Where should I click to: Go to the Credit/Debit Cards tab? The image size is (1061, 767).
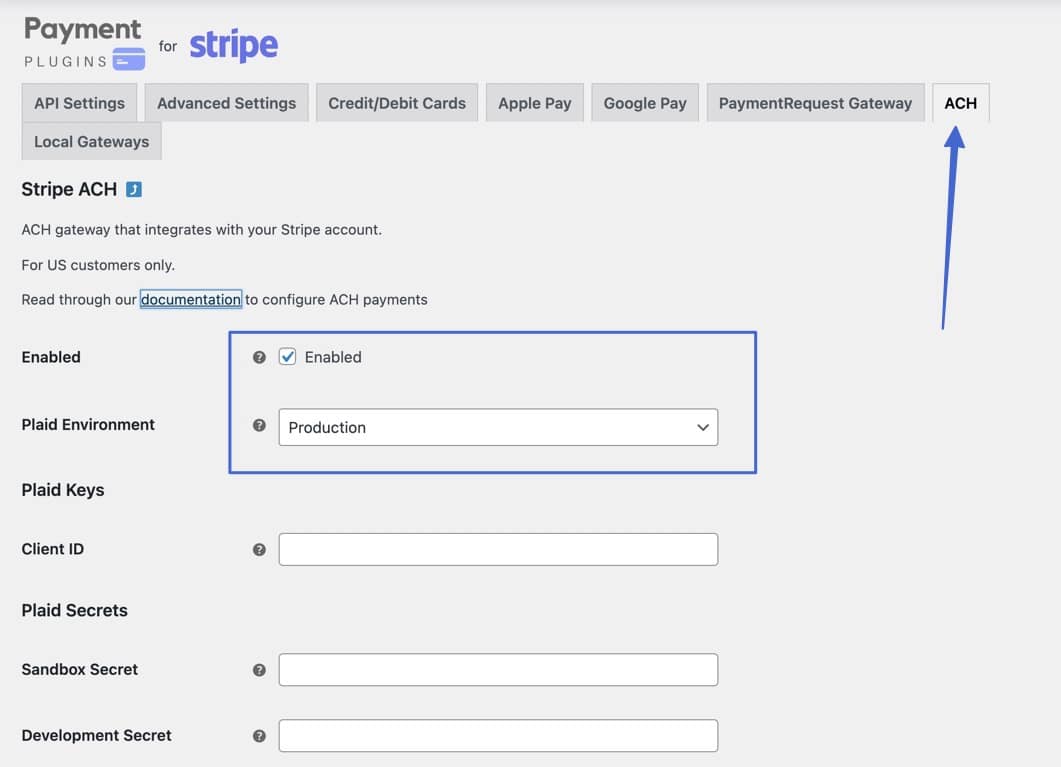tap(397, 103)
